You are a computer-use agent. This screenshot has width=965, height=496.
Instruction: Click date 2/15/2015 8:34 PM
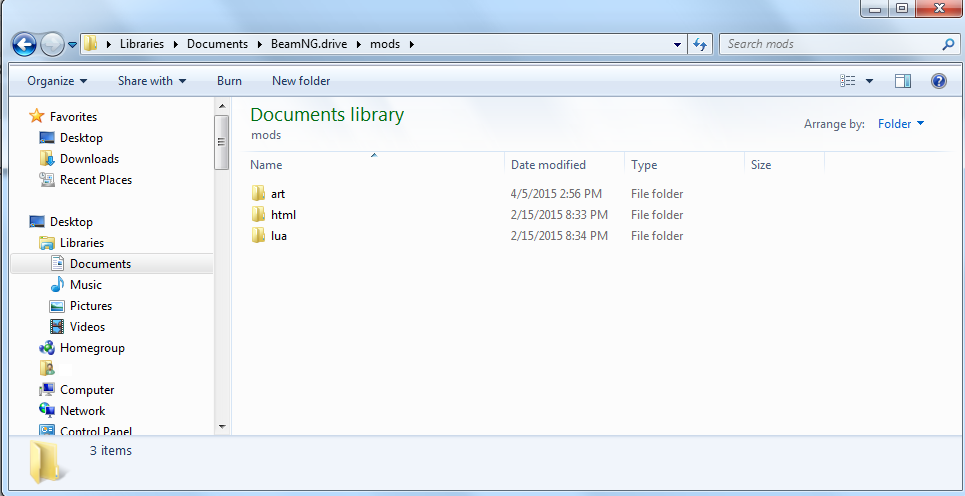[559, 236]
